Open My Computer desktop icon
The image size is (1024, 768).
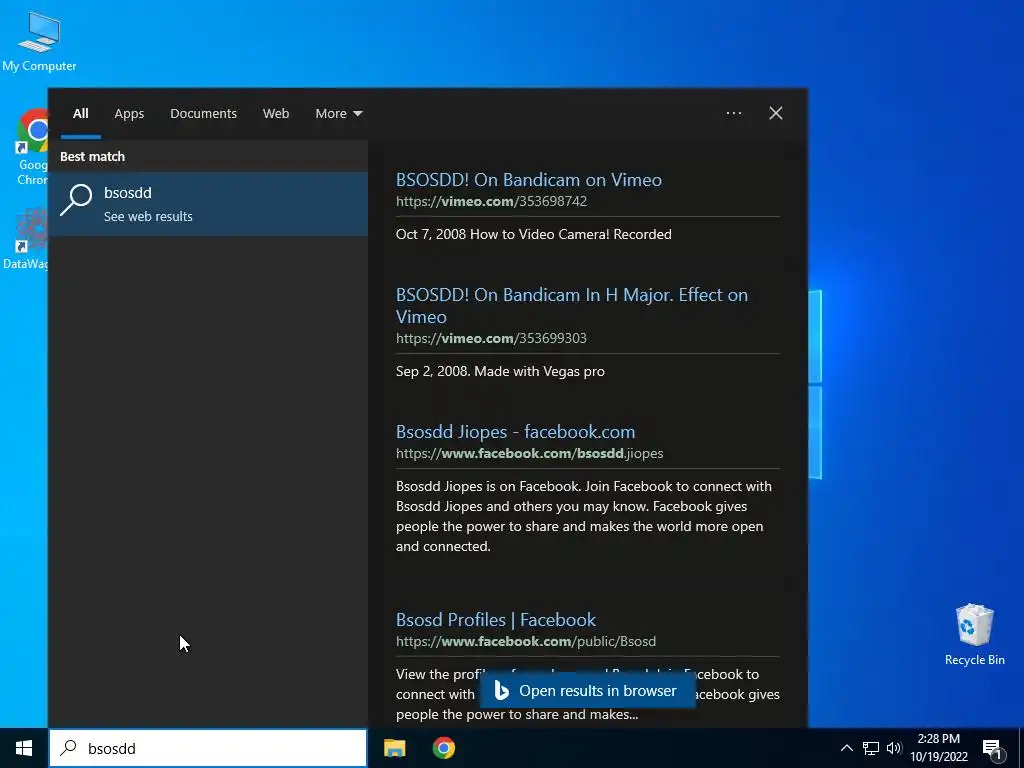point(39,40)
